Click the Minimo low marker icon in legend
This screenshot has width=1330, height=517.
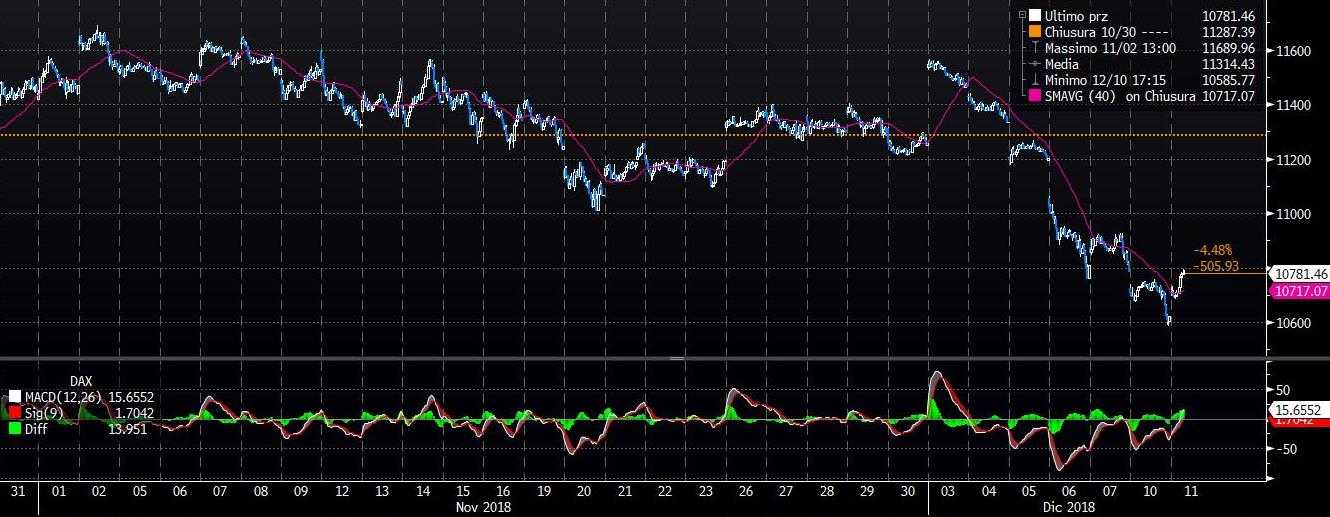[1034, 80]
